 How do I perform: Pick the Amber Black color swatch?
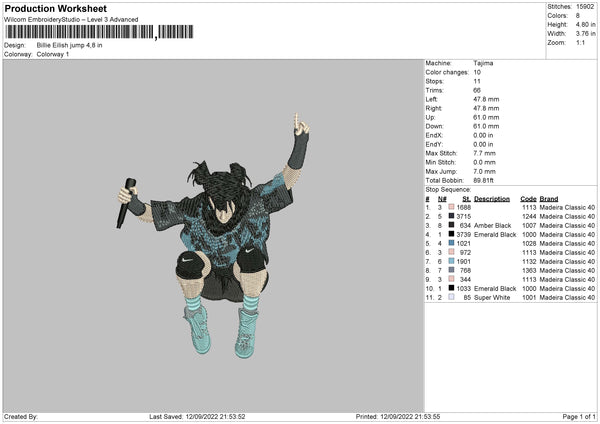(x=452, y=225)
